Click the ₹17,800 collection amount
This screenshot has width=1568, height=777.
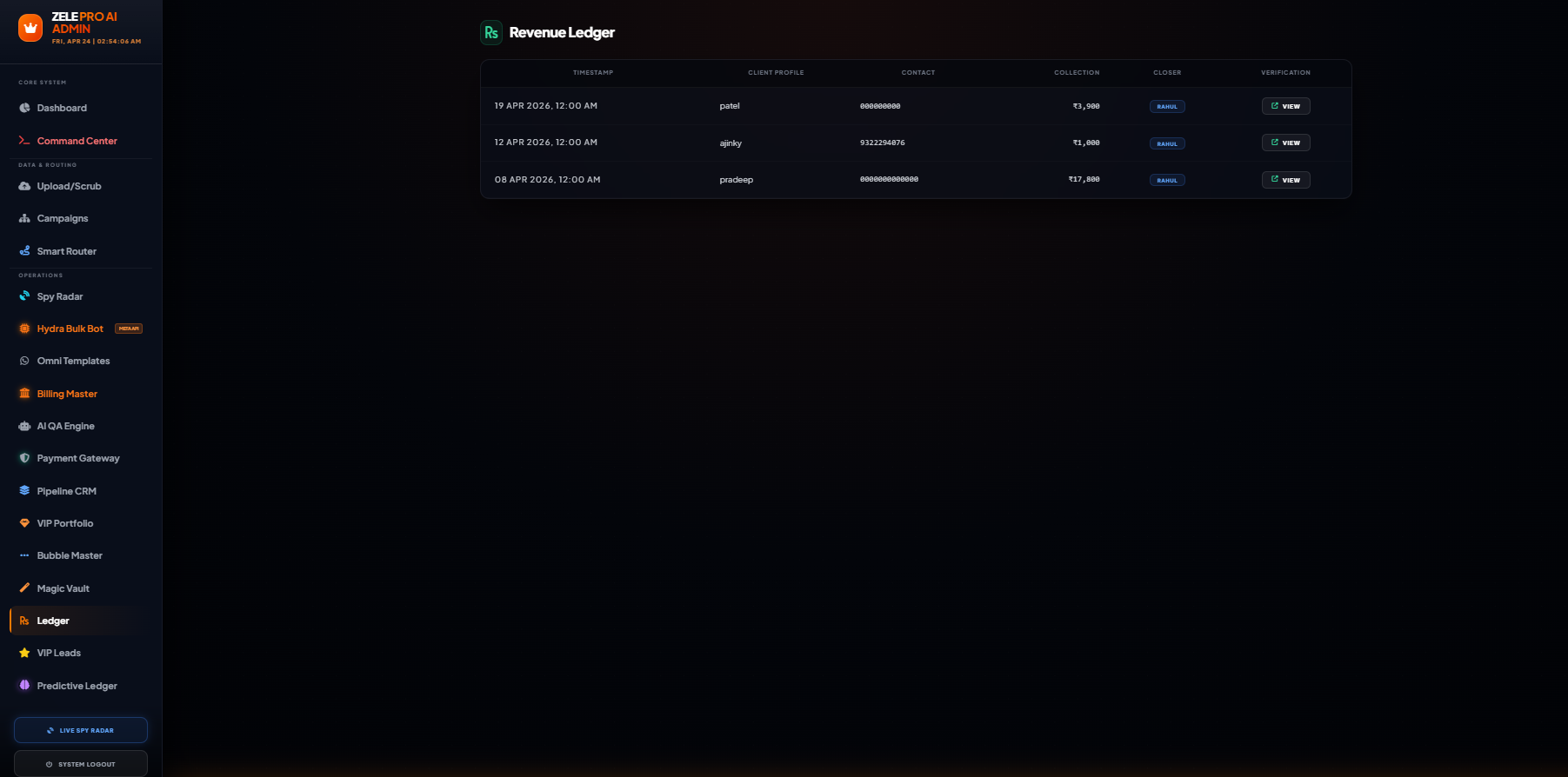1084,179
